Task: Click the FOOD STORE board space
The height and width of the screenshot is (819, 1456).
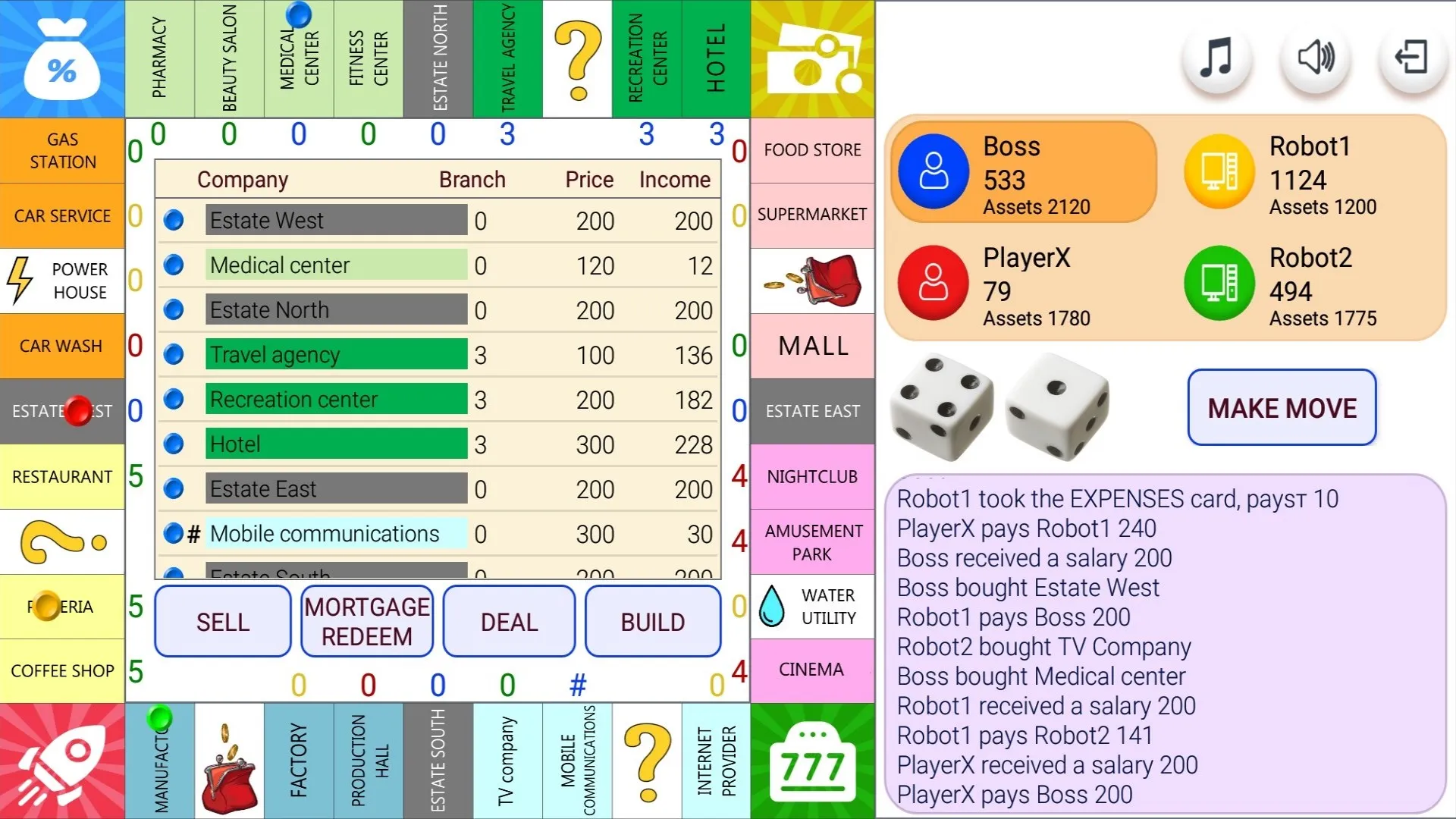Action: click(812, 150)
